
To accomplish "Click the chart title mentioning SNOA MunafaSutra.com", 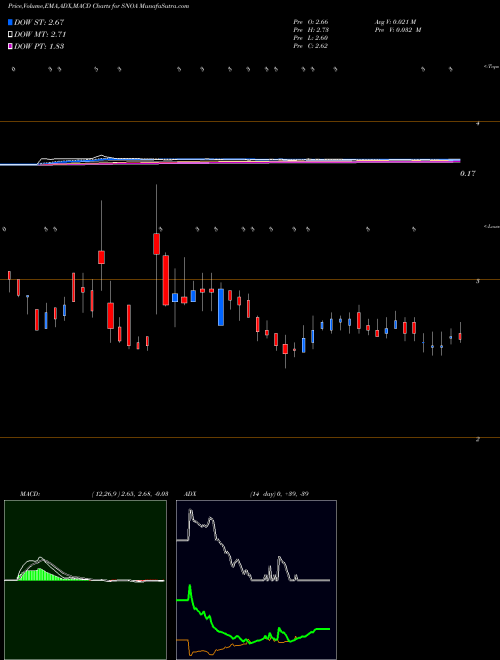I will pos(98,6).
